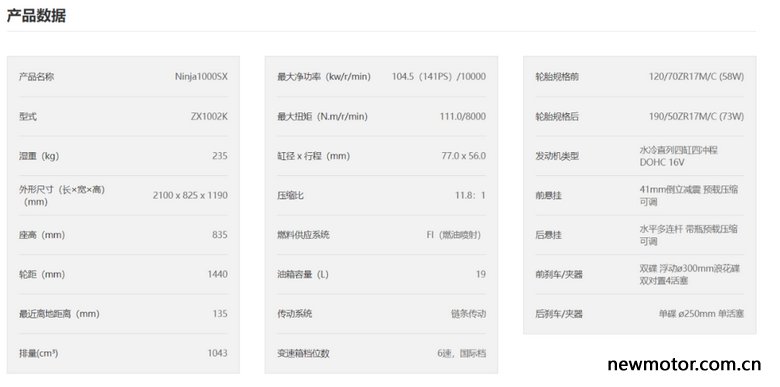780x387 pixels.
Task: Select the 1440 wheelbase value
Action: (x=217, y=274)
